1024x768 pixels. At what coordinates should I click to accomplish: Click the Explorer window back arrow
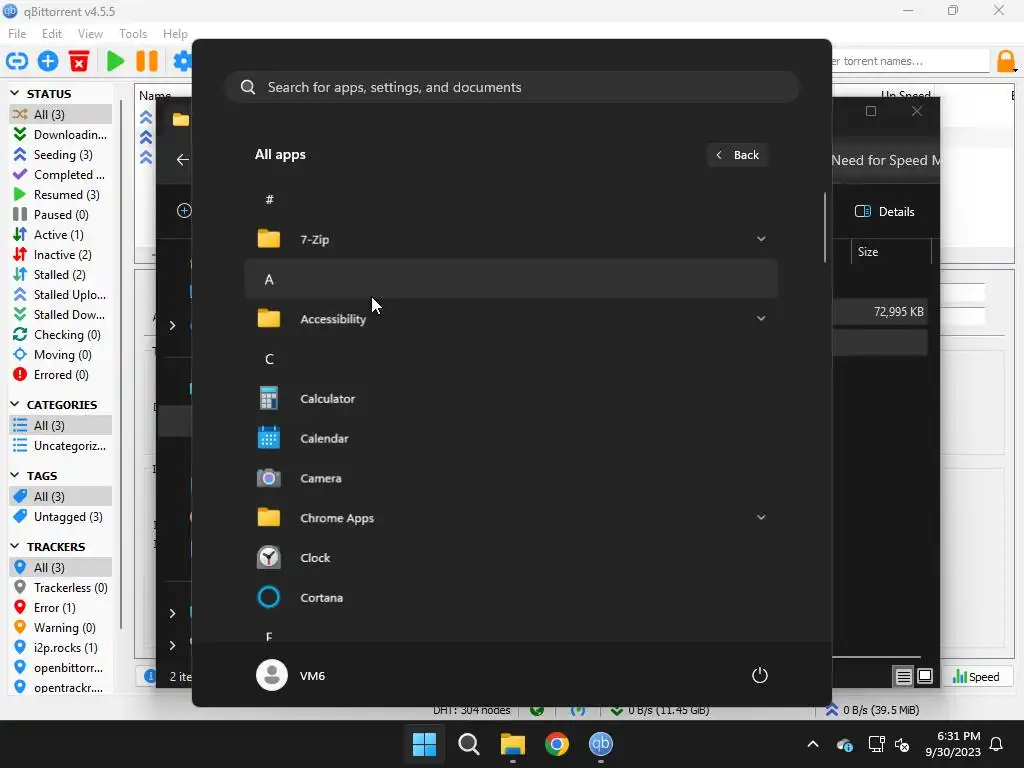(182, 159)
